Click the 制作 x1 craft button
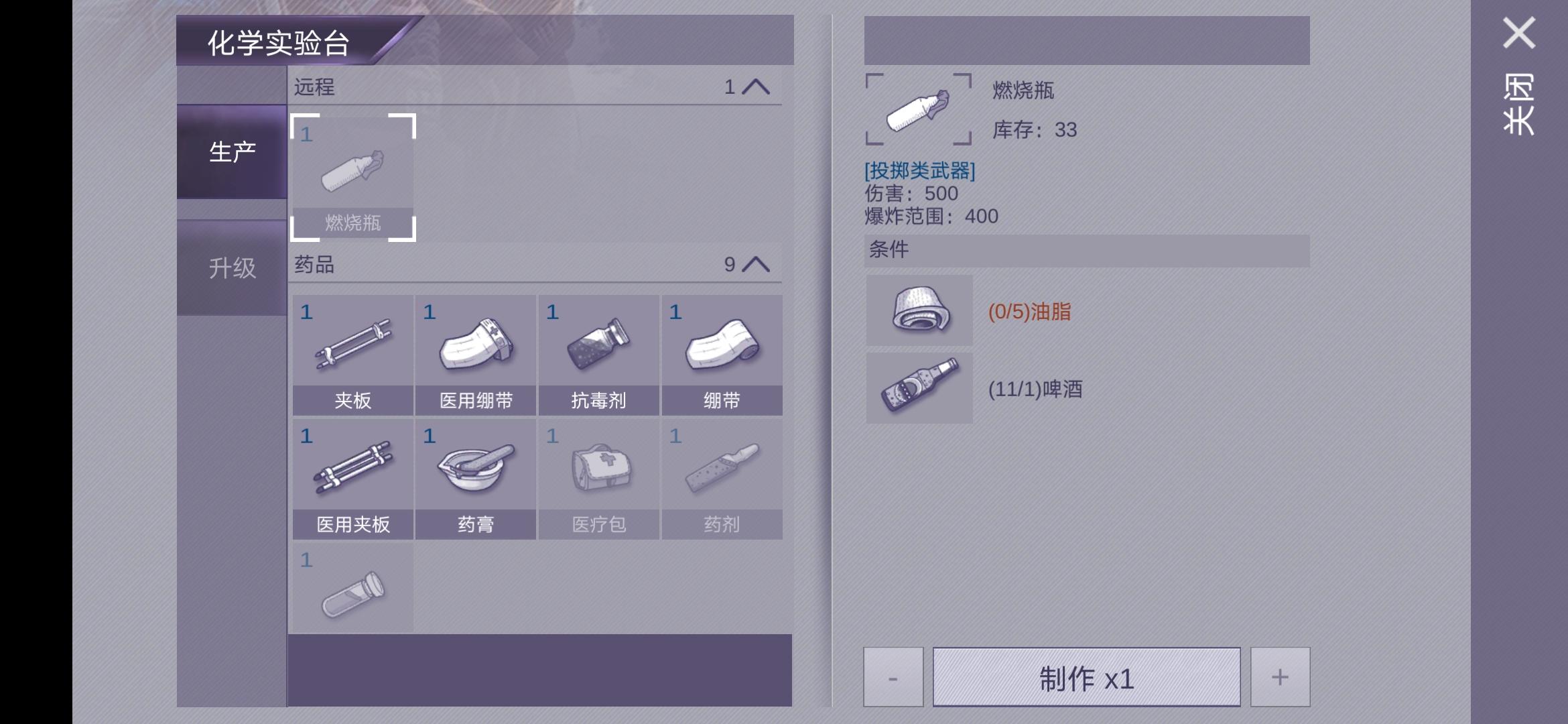Image resolution: width=1568 pixels, height=724 pixels. (1086, 677)
